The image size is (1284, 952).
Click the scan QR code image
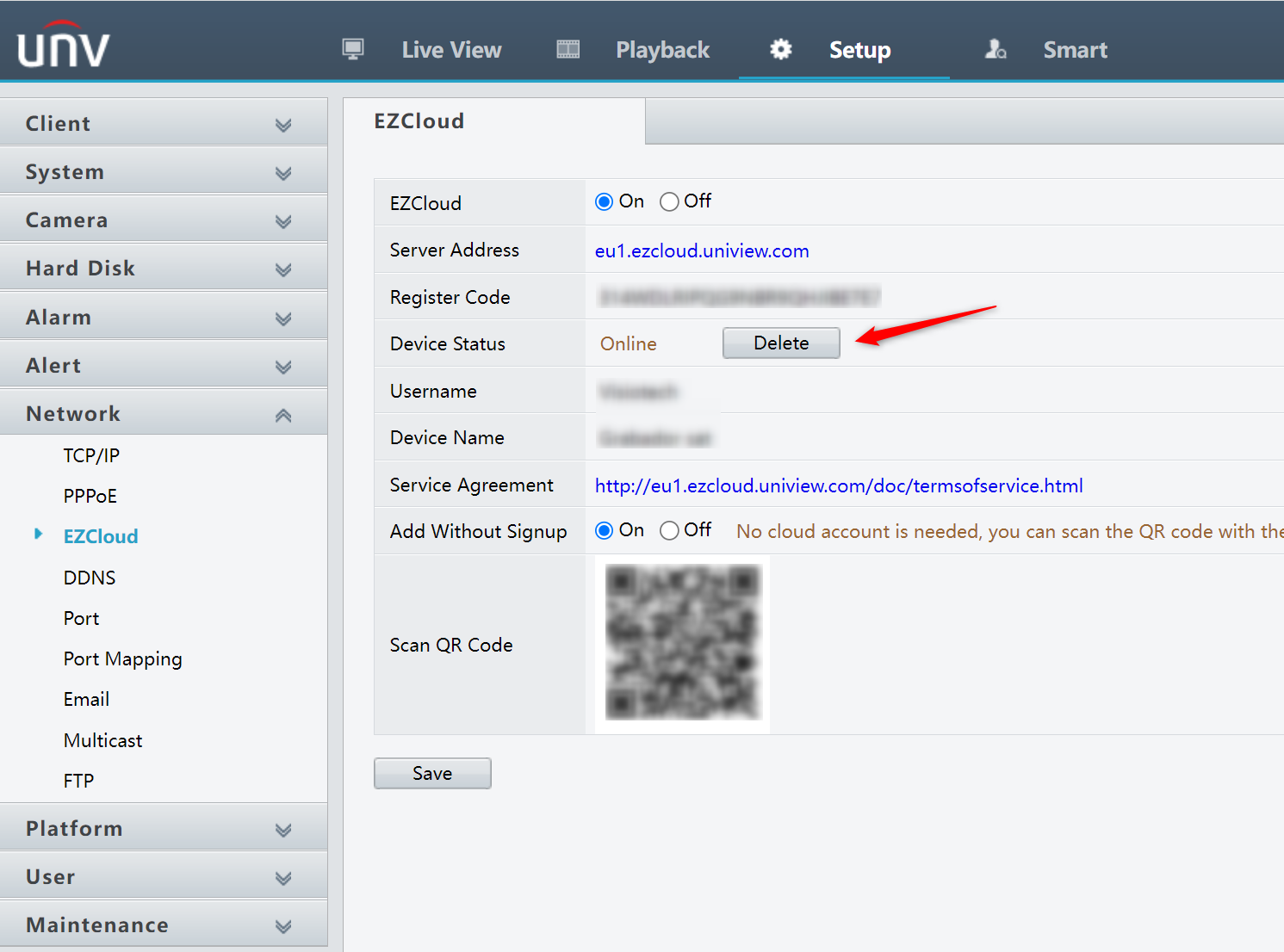pos(683,642)
